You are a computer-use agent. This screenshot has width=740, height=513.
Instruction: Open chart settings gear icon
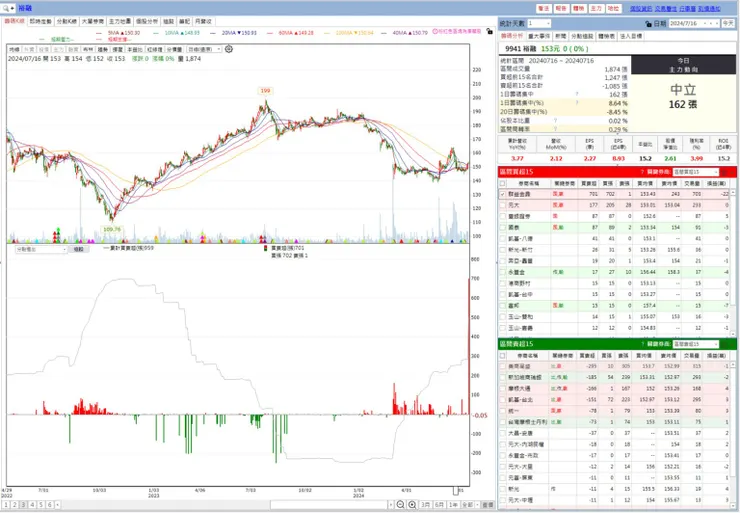tap(229, 49)
